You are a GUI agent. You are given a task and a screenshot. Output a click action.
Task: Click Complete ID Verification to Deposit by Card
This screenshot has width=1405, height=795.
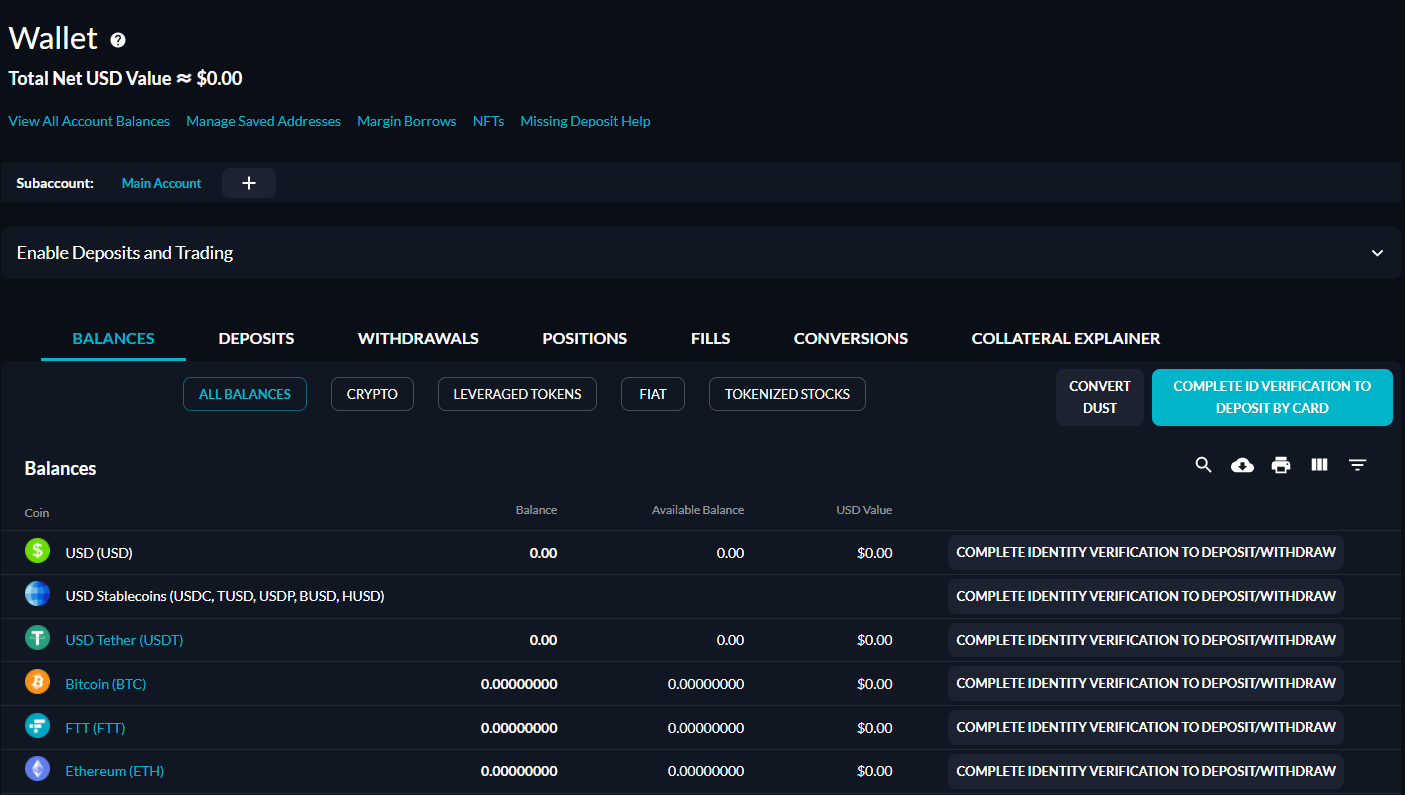(1272, 397)
